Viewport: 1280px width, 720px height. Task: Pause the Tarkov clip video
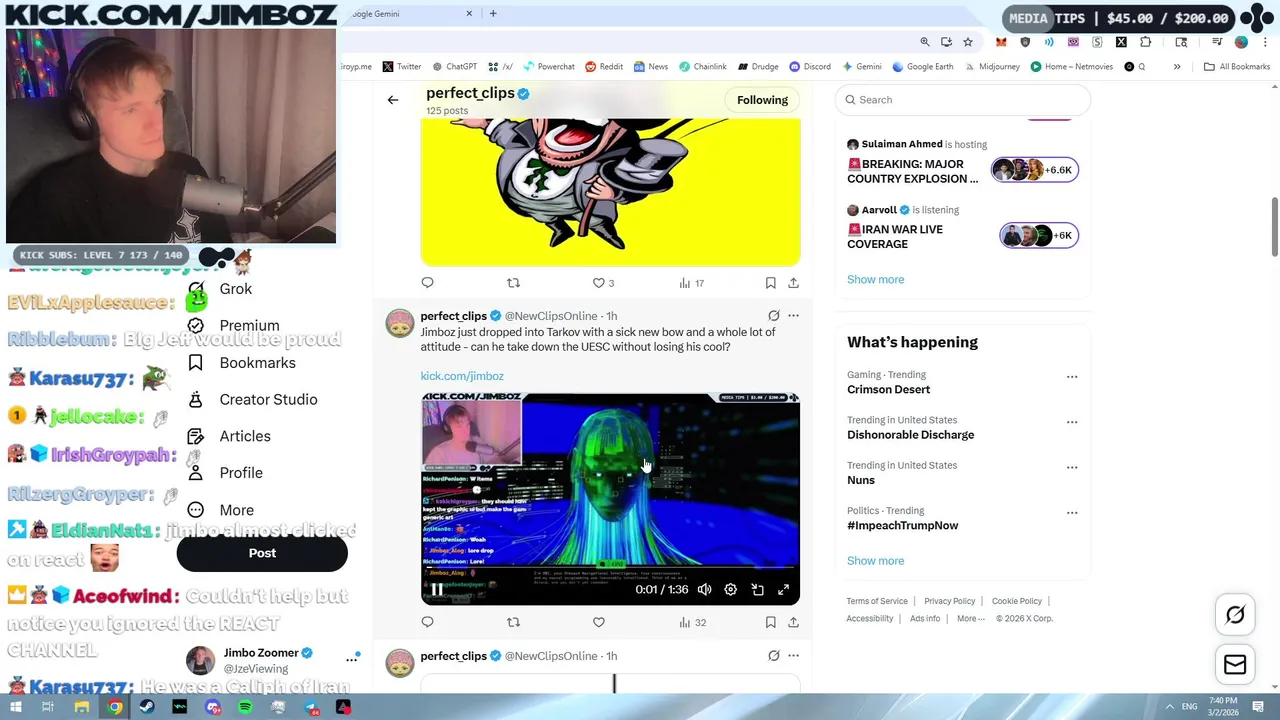click(x=437, y=590)
